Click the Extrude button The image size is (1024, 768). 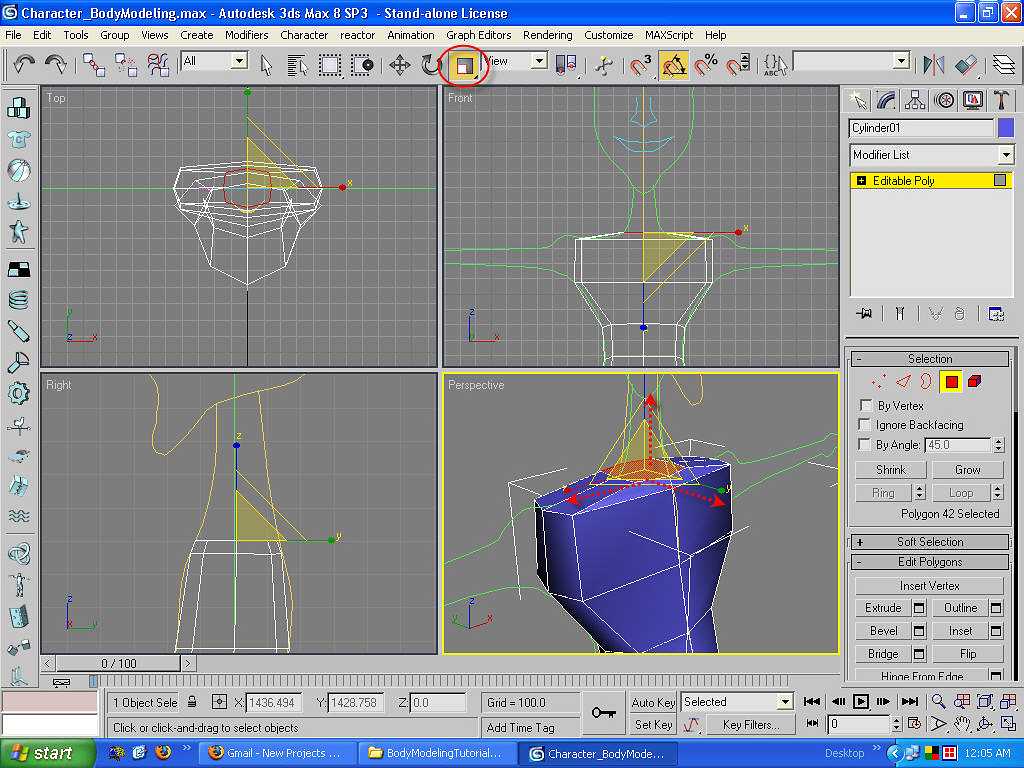coord(883,608)
